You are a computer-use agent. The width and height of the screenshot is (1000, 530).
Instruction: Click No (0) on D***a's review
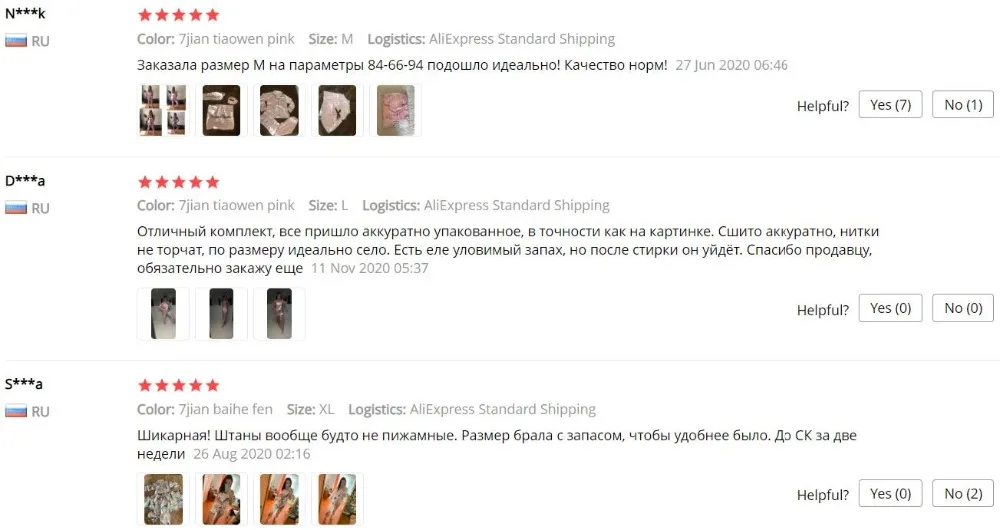pyautogui.click(x=963, y=308)
